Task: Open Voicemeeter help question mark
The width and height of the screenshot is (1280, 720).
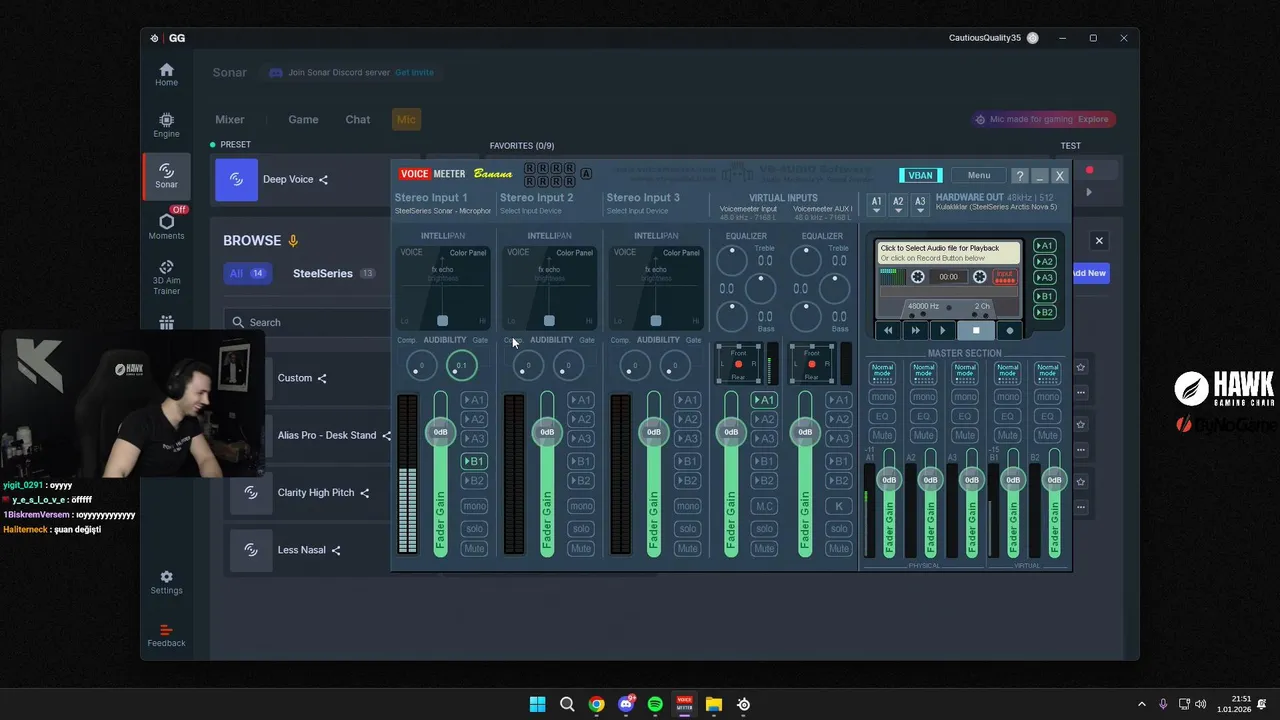Action: point(1019,176)
